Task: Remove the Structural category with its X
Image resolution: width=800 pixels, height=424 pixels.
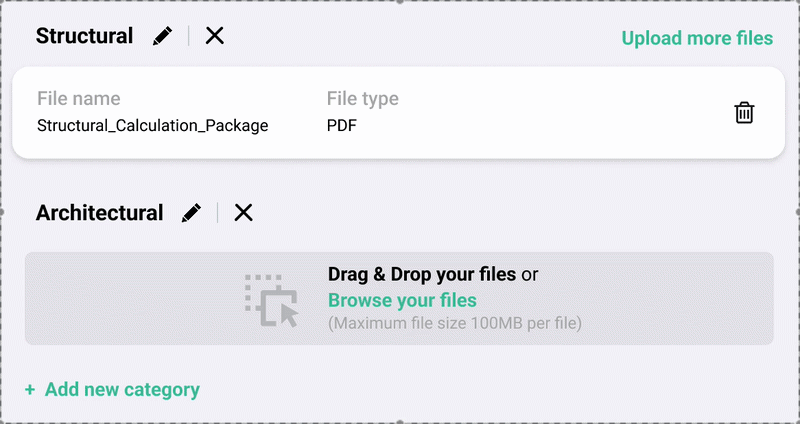Action: tap(214, 36)
